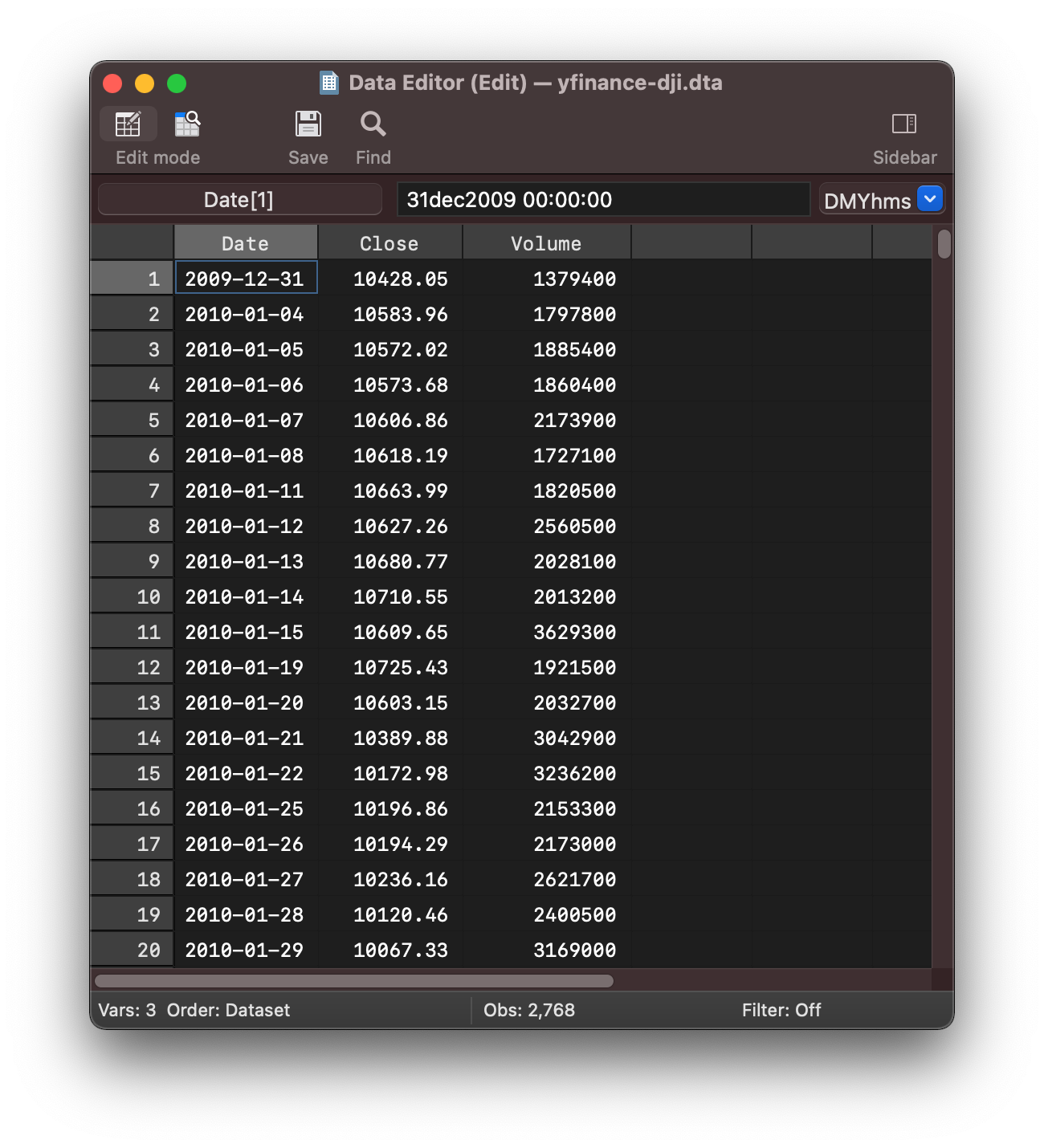1044x1148 pixels.
Task: Click horizontal scrollbar thumb
Action: [354, 981]
